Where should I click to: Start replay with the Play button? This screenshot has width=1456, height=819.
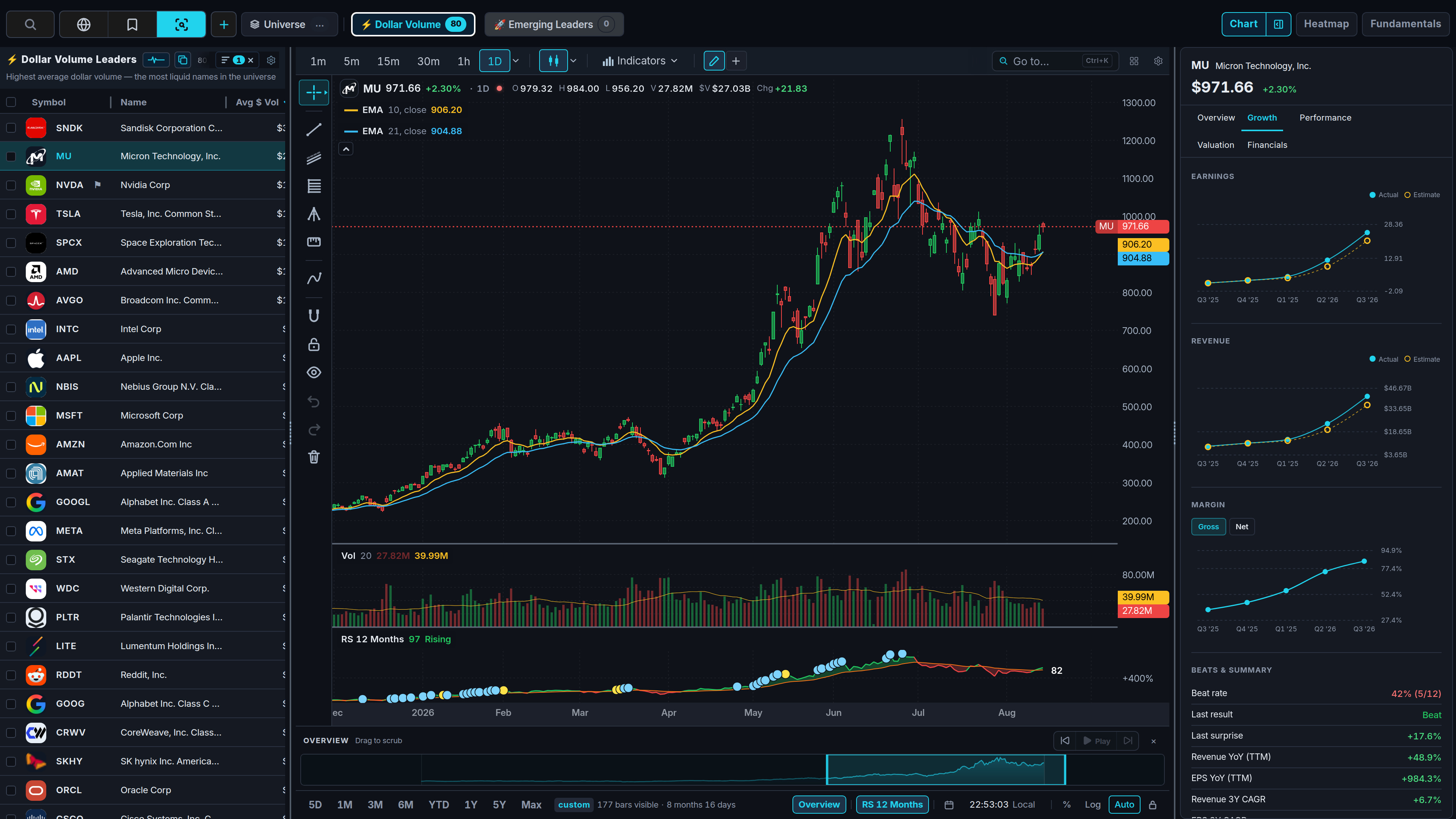pyautogui.click(x=1097, y=741)
